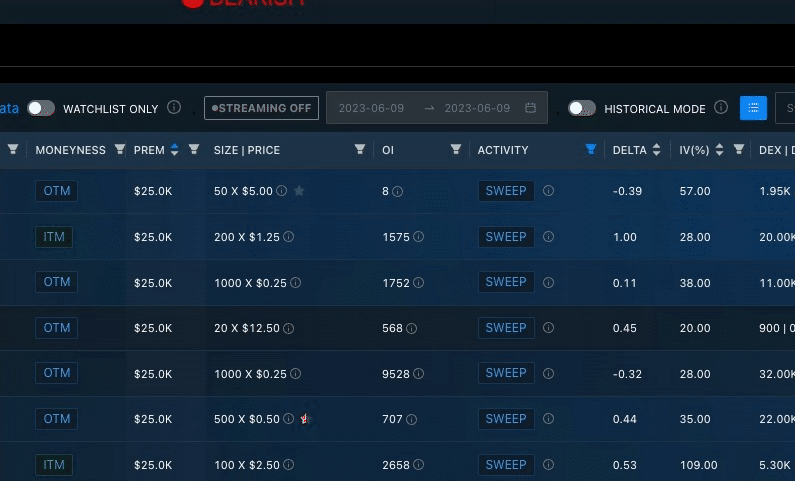Click the MONEYNESS column header
Viewport: 795px width, 481px height.
(x=70, y=150)
